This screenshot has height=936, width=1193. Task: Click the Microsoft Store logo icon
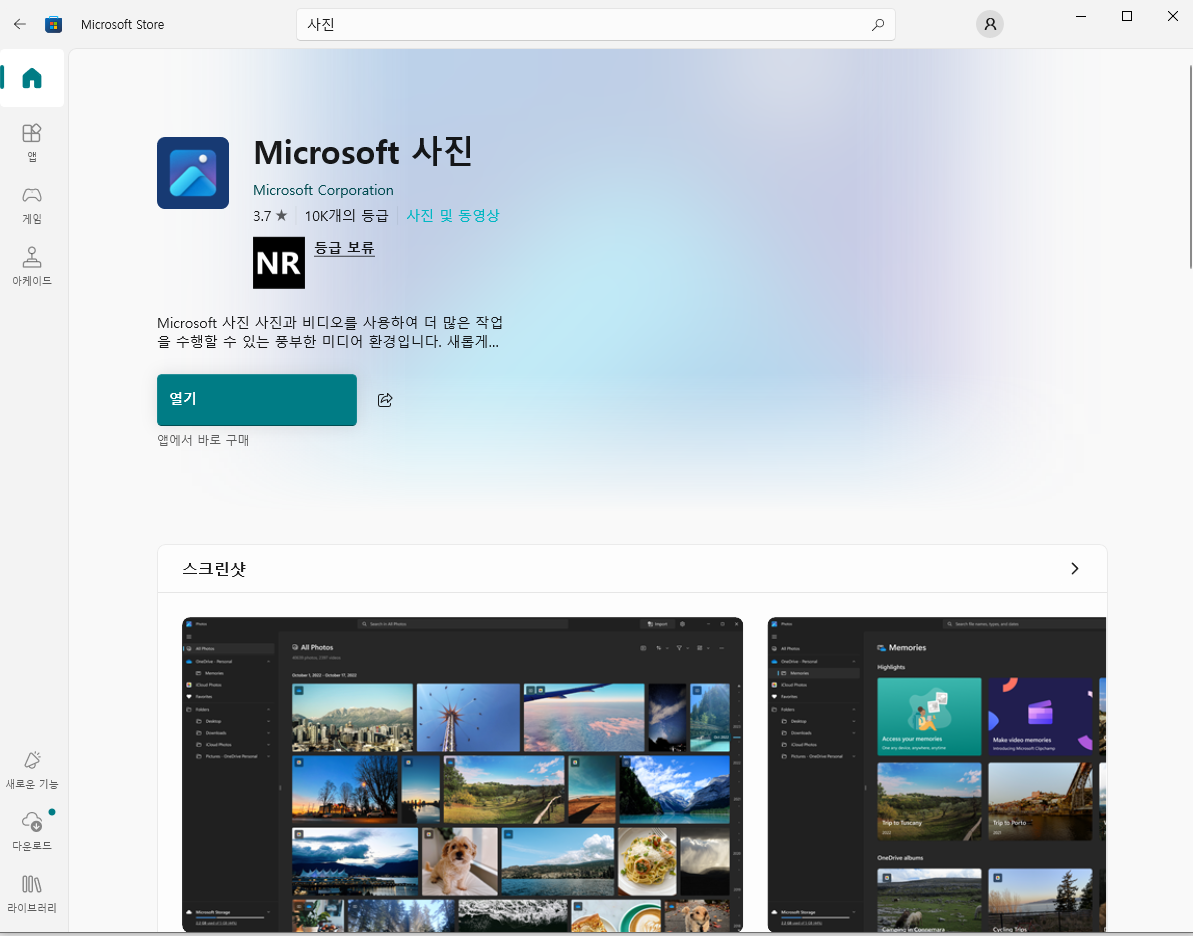pos(53,24)
